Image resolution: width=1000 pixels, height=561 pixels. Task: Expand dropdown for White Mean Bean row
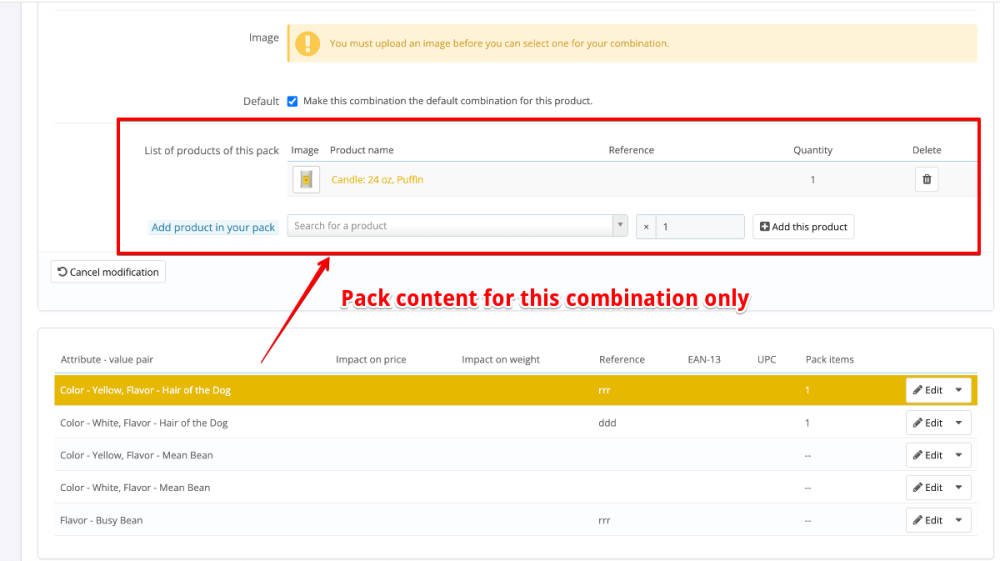click(959, 488)
